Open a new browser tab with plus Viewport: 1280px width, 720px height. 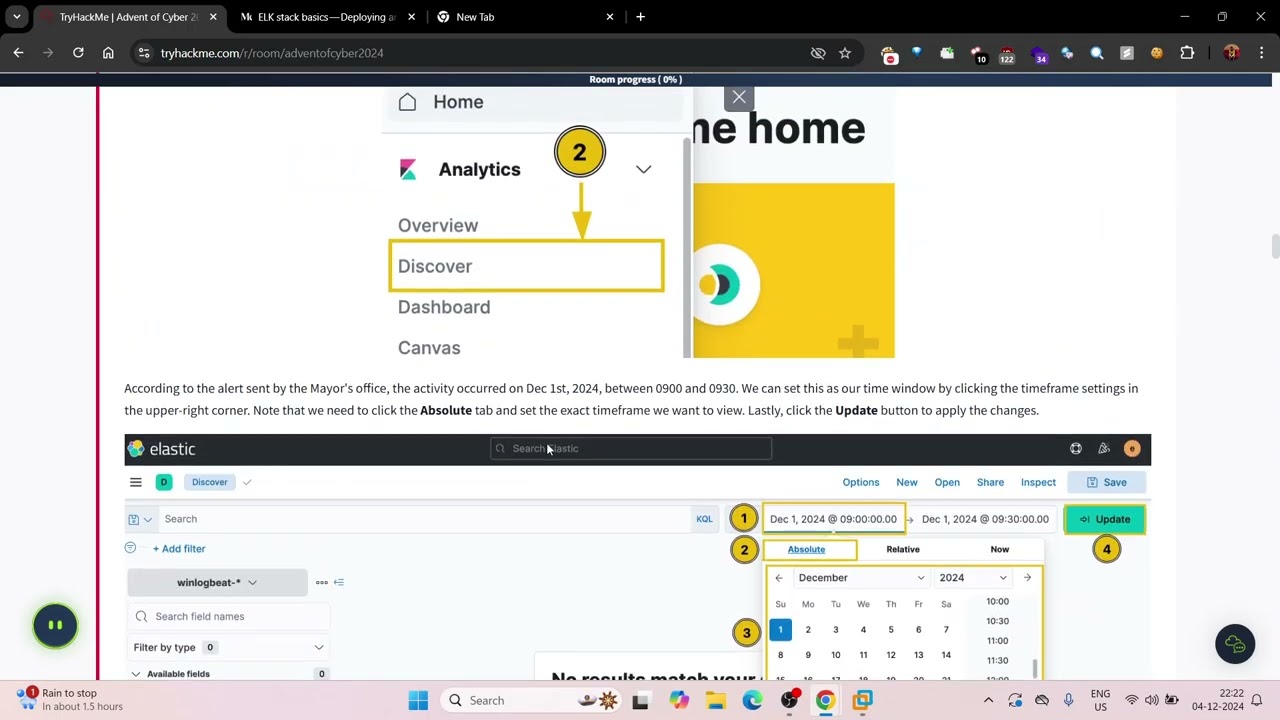tap(640, 17)
